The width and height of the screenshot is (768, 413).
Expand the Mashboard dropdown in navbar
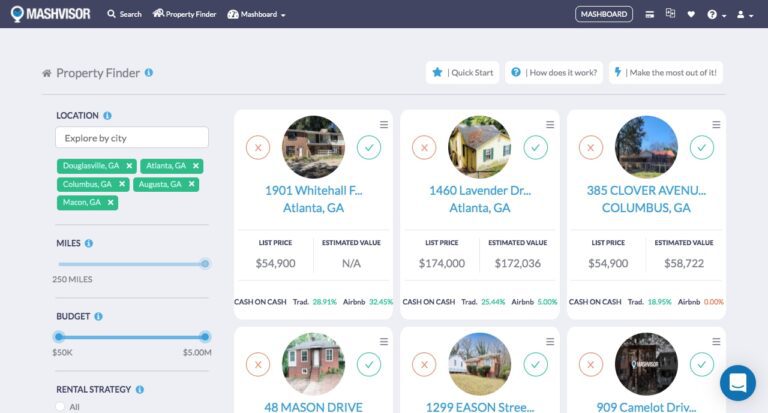pos(257,15)
